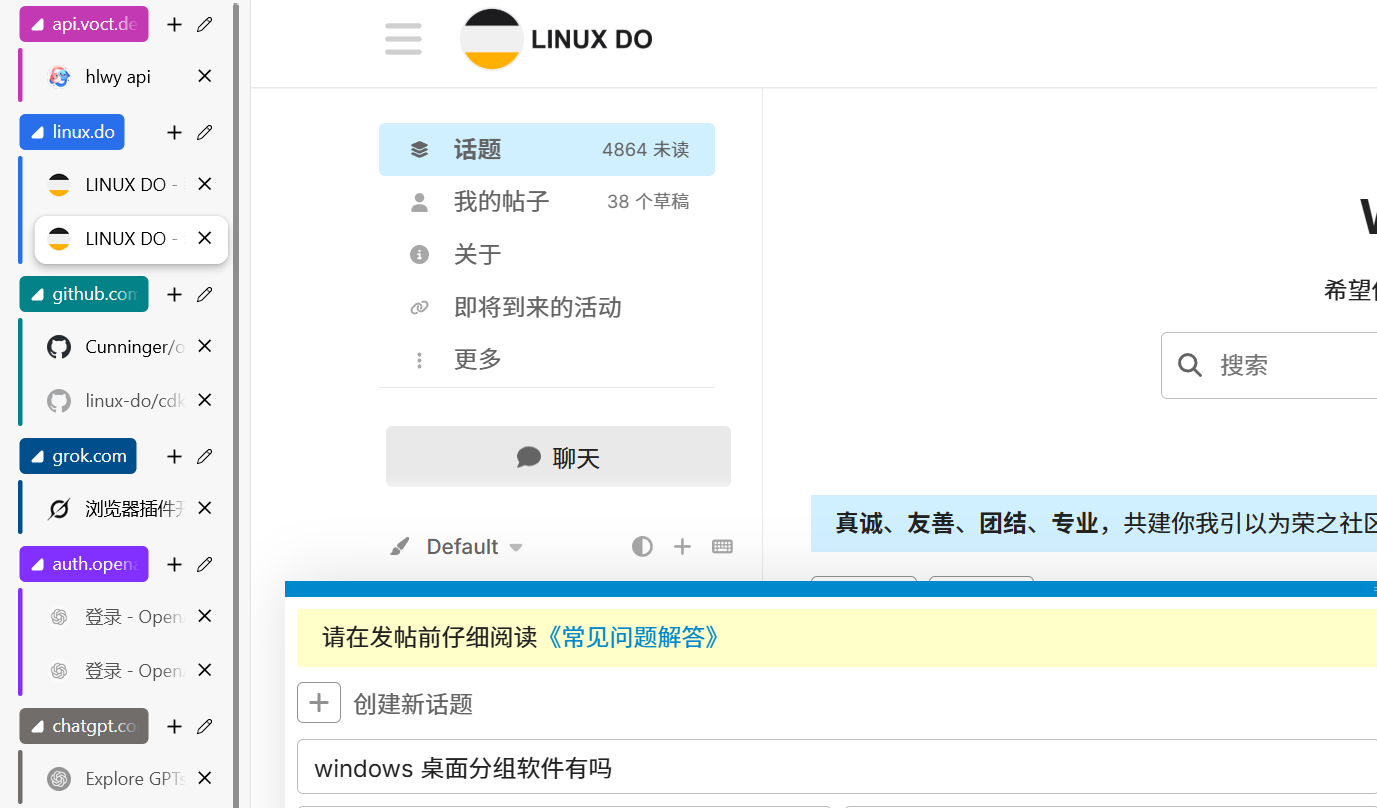Close the Cunninger GitHub tab
The height and width of the screenshot is (808, 1377).
point(205,346)
